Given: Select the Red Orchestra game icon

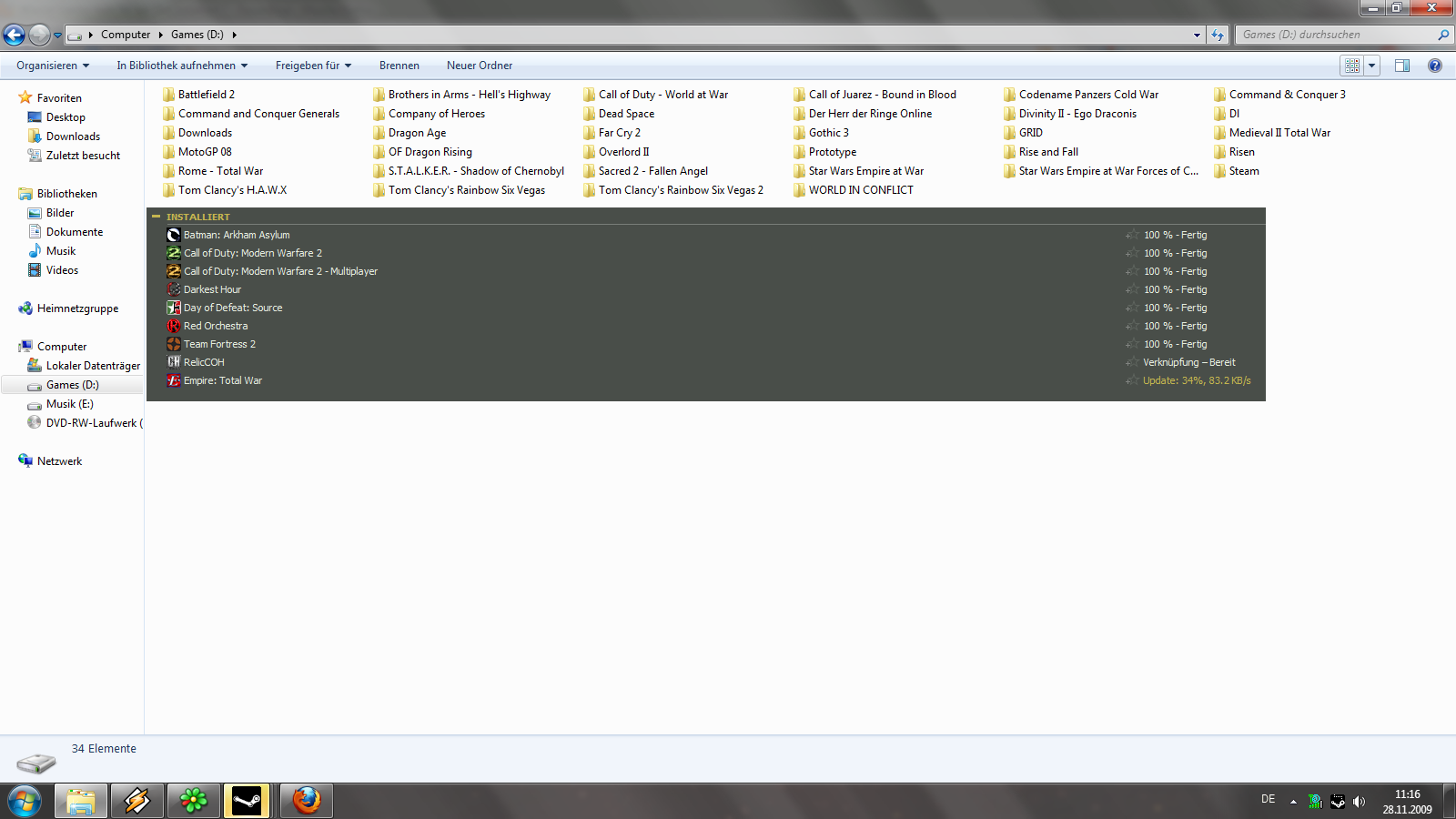Looking at the screenshot, I should (x=174, y=326).
